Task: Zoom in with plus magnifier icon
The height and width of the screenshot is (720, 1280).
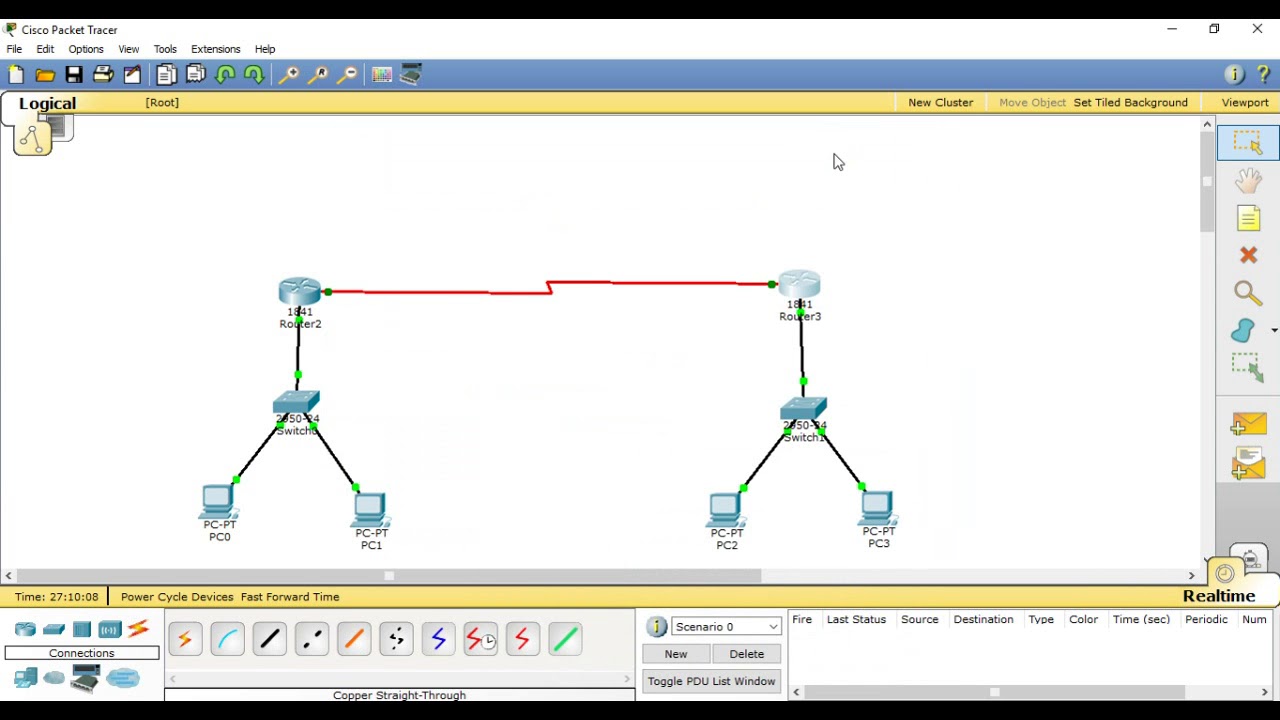Action: [289, 75]
